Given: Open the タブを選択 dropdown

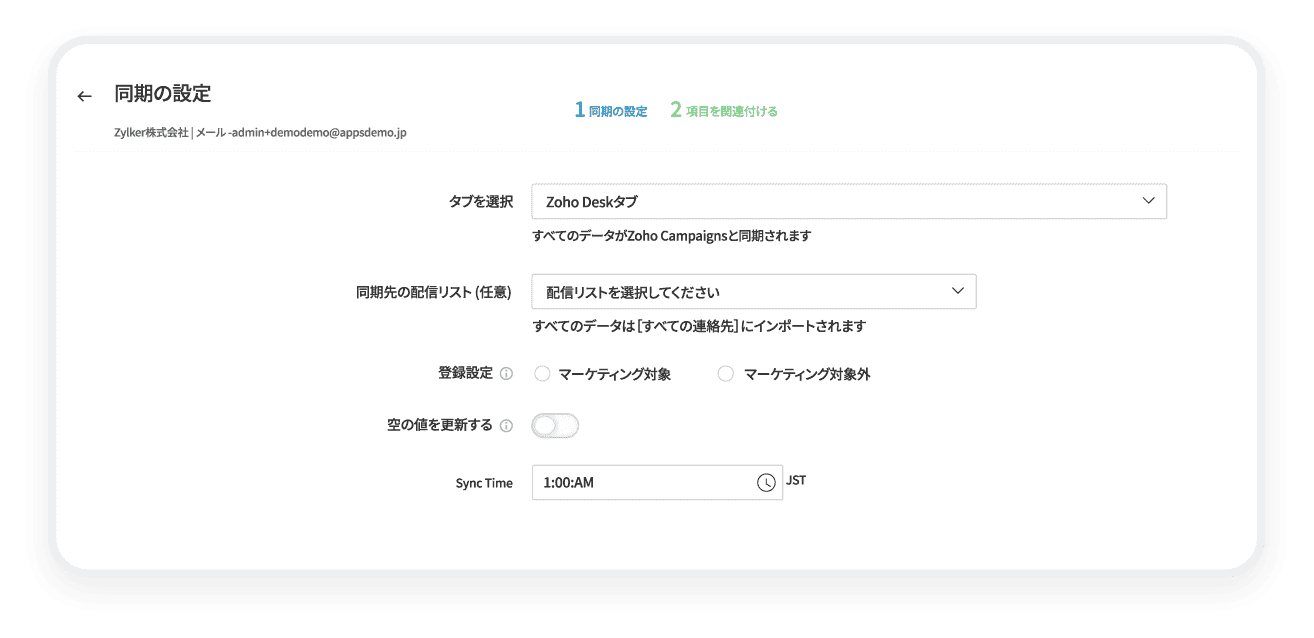Looking at the screenshot, I should pyautogui.click(x=850, y=200).
